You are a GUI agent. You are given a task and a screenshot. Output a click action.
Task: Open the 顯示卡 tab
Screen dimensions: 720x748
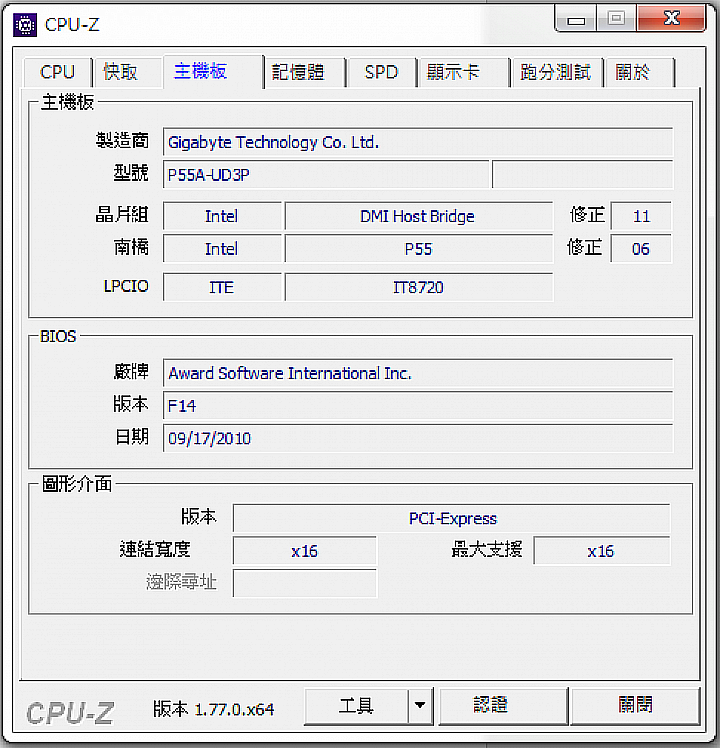[x=463, y=73]
